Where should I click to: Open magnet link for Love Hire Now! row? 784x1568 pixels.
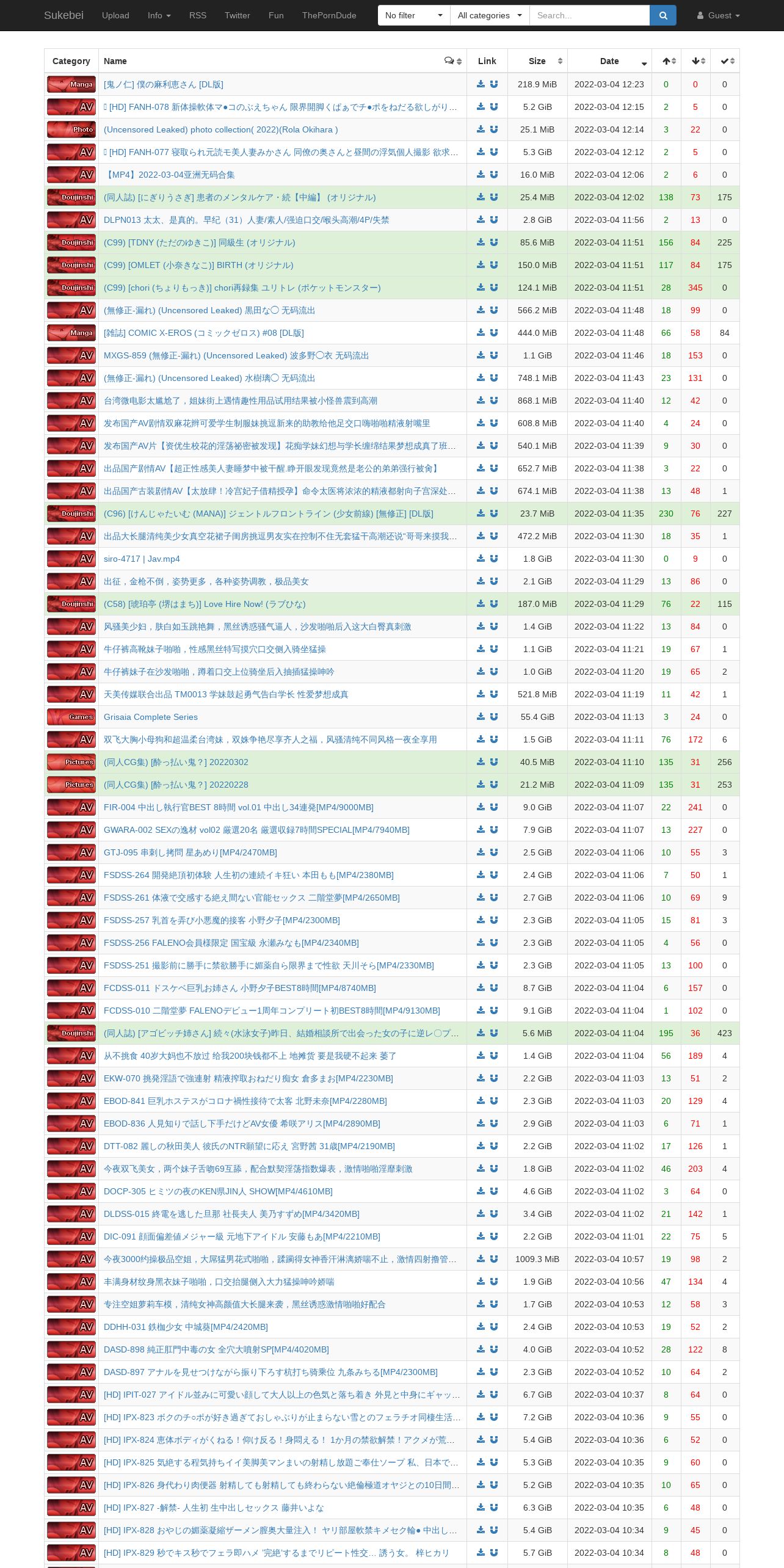tap(494, 604)
